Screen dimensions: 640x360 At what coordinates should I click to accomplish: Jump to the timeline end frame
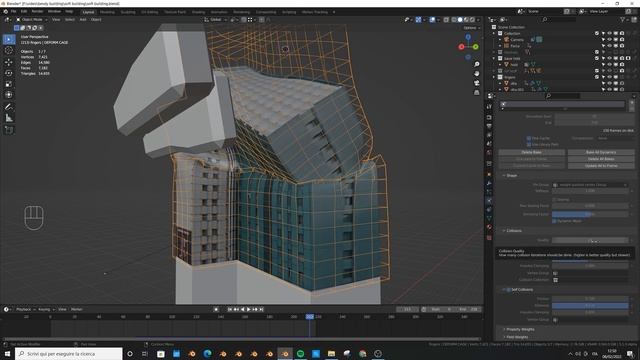(261, 309)
